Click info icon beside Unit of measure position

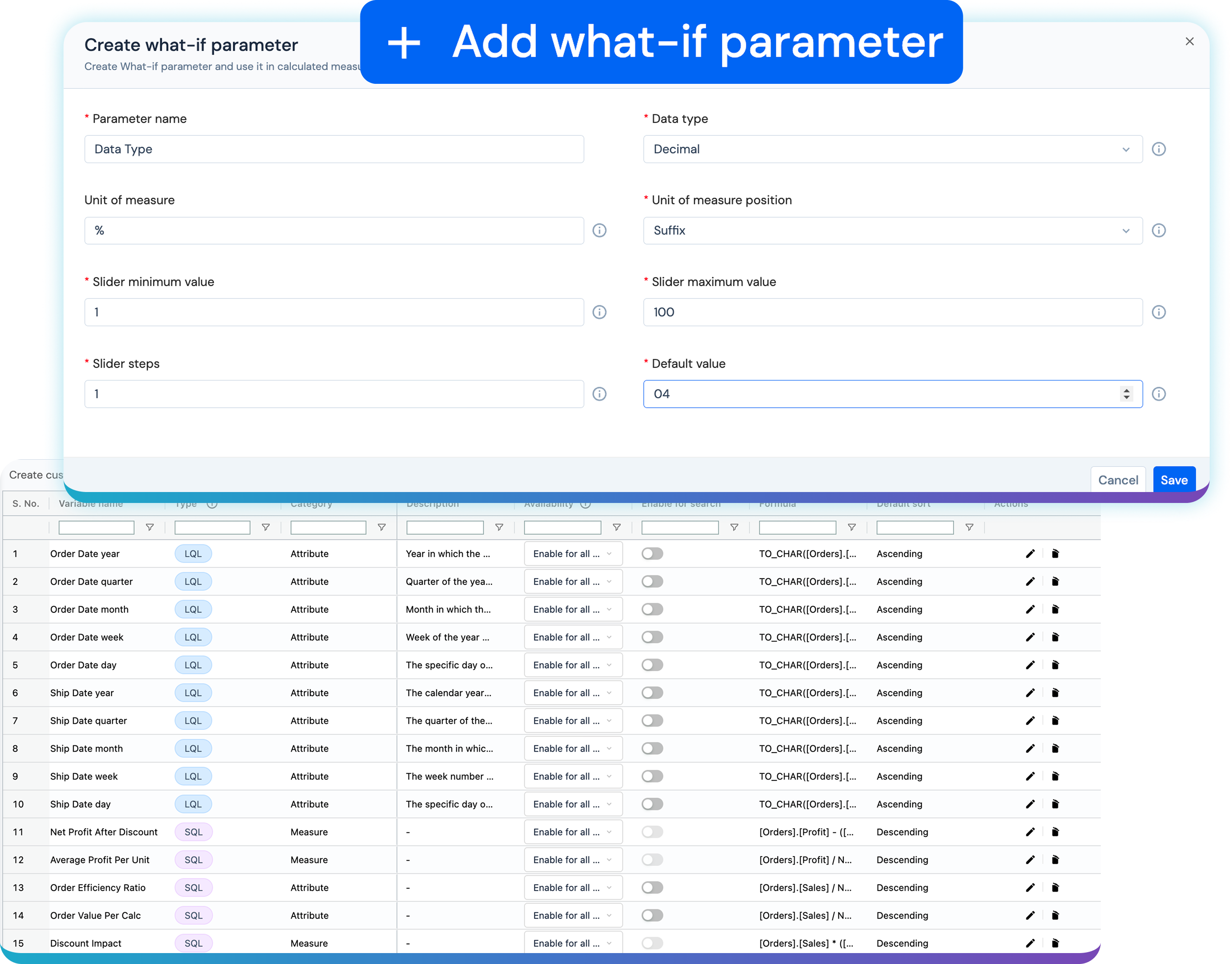(1158, 230)
